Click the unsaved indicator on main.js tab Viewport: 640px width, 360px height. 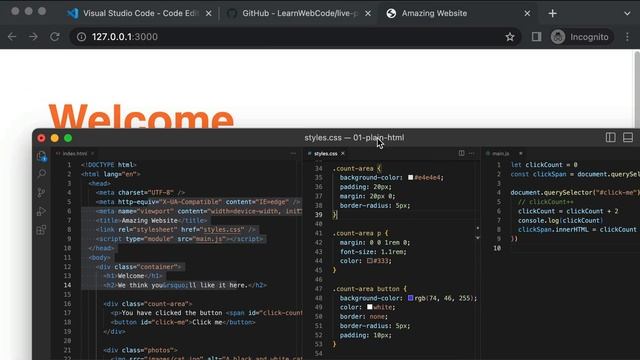(x=521, y=153)
